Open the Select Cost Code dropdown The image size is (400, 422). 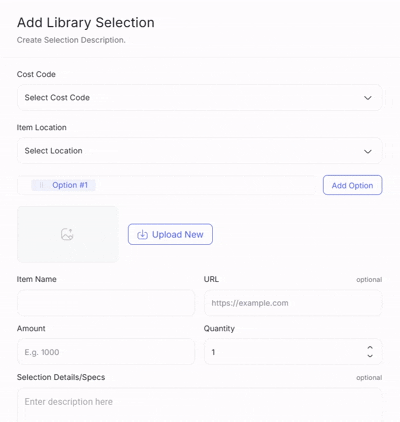coord(200,98)
